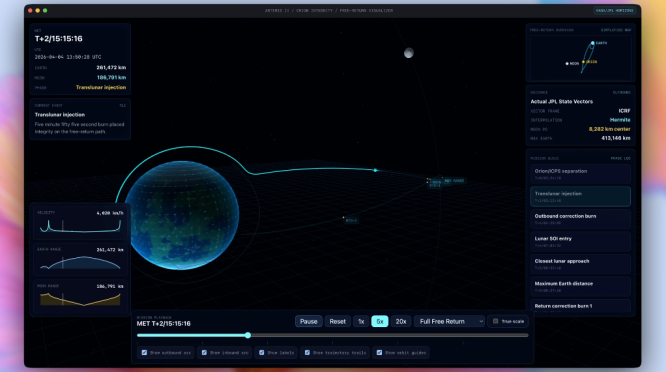Screen dimensions: 666x372
Task: Click the yellow Translunar injection phase value
Action: (x=101, y=87)
